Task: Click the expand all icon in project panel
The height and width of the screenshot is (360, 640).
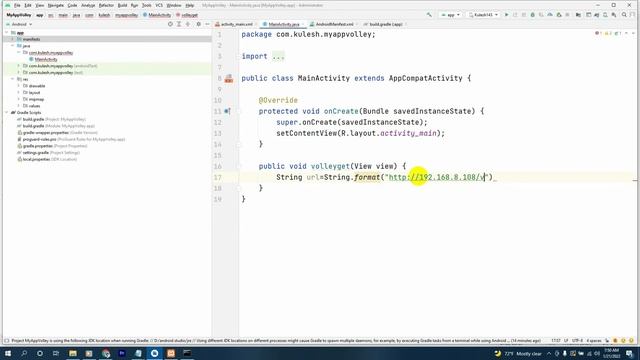Action: pyautogui.click(x=179, y=24)
